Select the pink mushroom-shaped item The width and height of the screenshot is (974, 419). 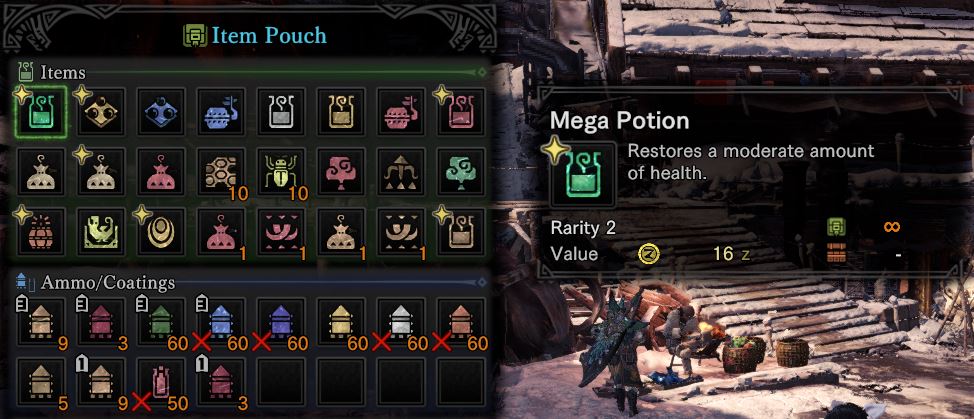[x=341, y=172]
